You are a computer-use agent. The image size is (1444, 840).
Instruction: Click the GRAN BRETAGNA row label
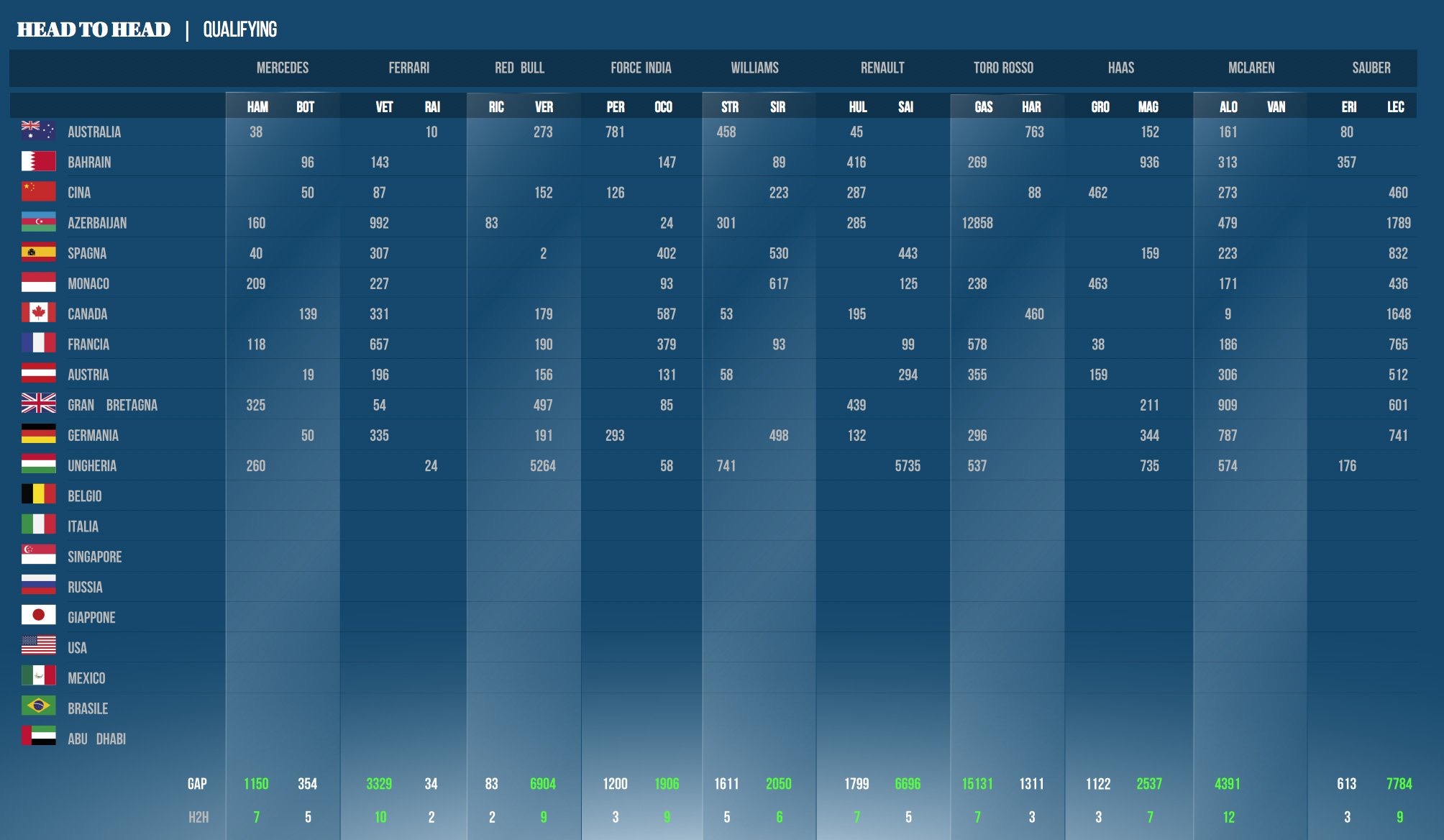click(x=112, y=405)
